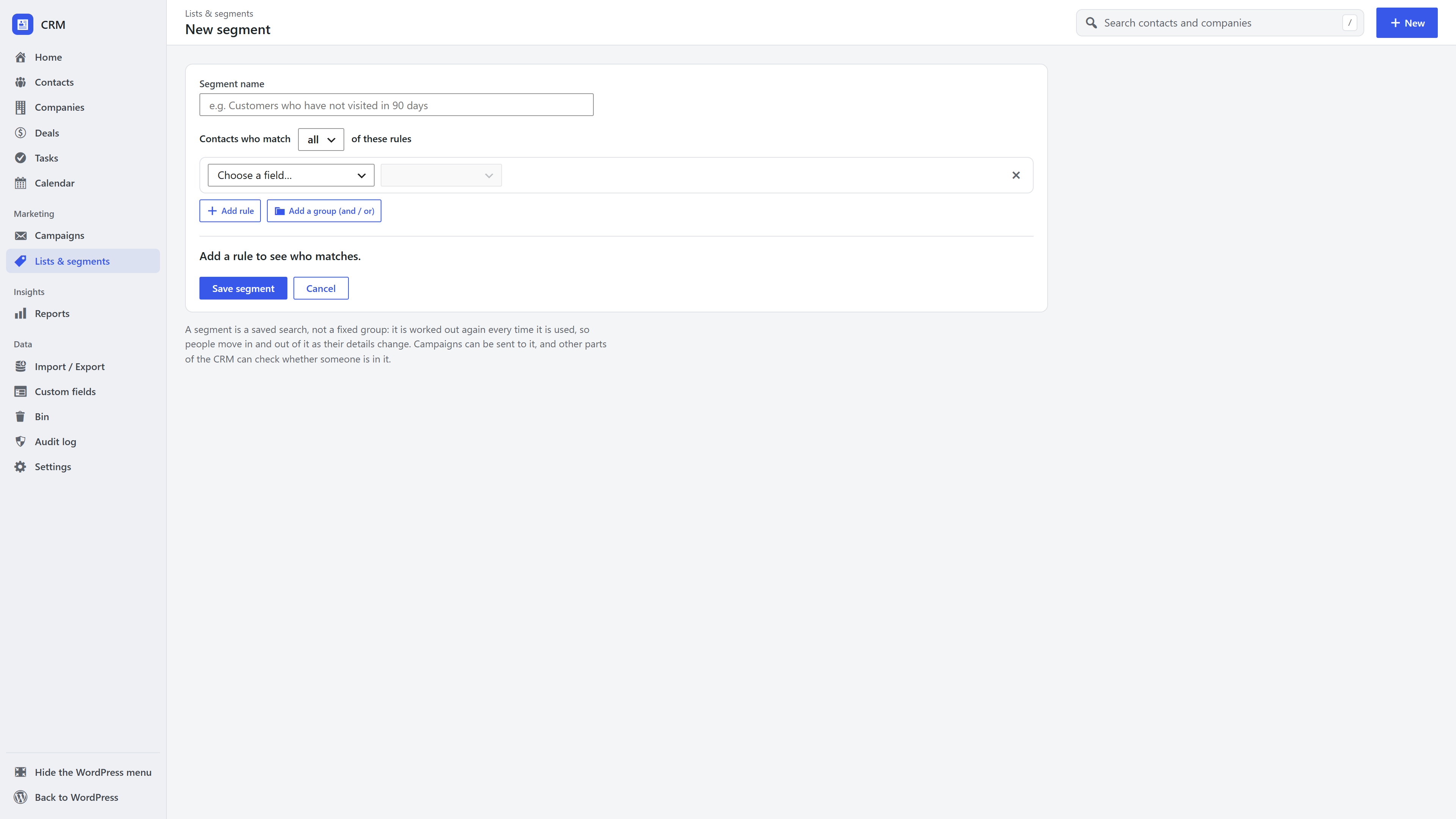The height and width of the screenshot is (819, 1456).
Task: Open the Home menu item
Action: click(83, 57)
